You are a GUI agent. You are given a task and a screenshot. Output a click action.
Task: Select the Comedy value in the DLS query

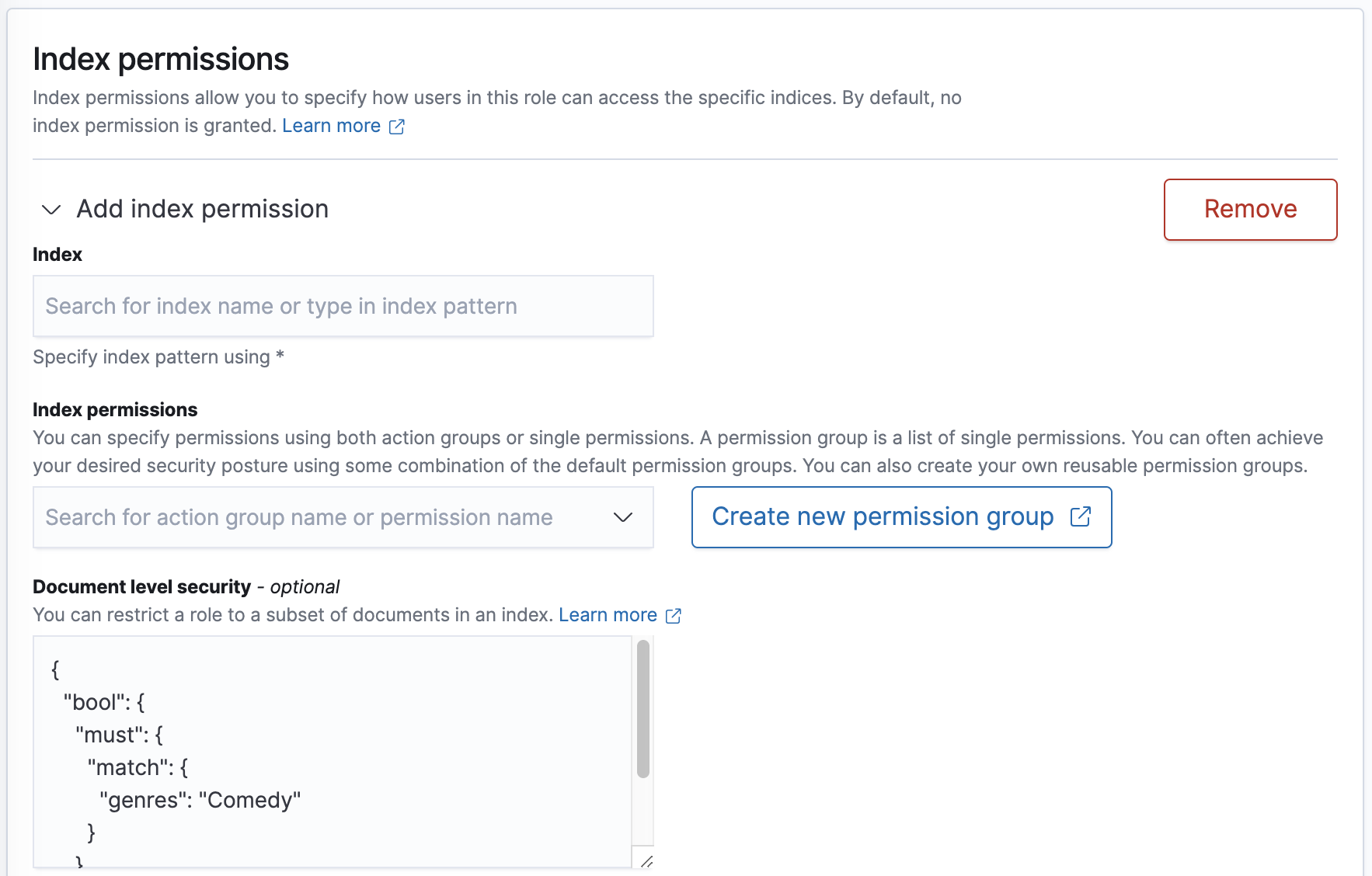click(x=251, y=800)
